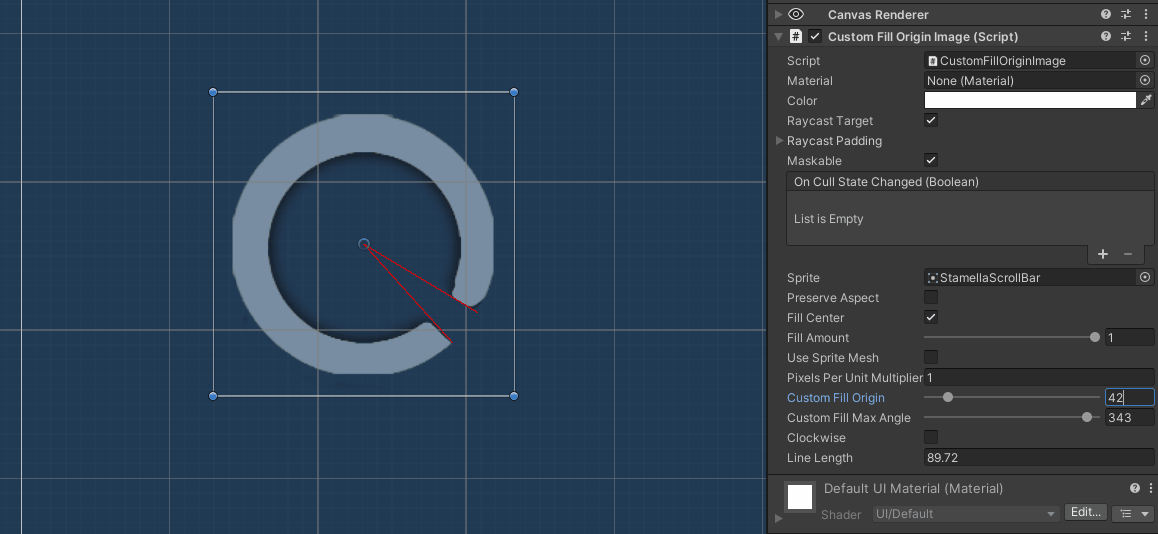Open help for Custom Fill Origin Image
1158x534 pixels.
(x=1106, y=36)
